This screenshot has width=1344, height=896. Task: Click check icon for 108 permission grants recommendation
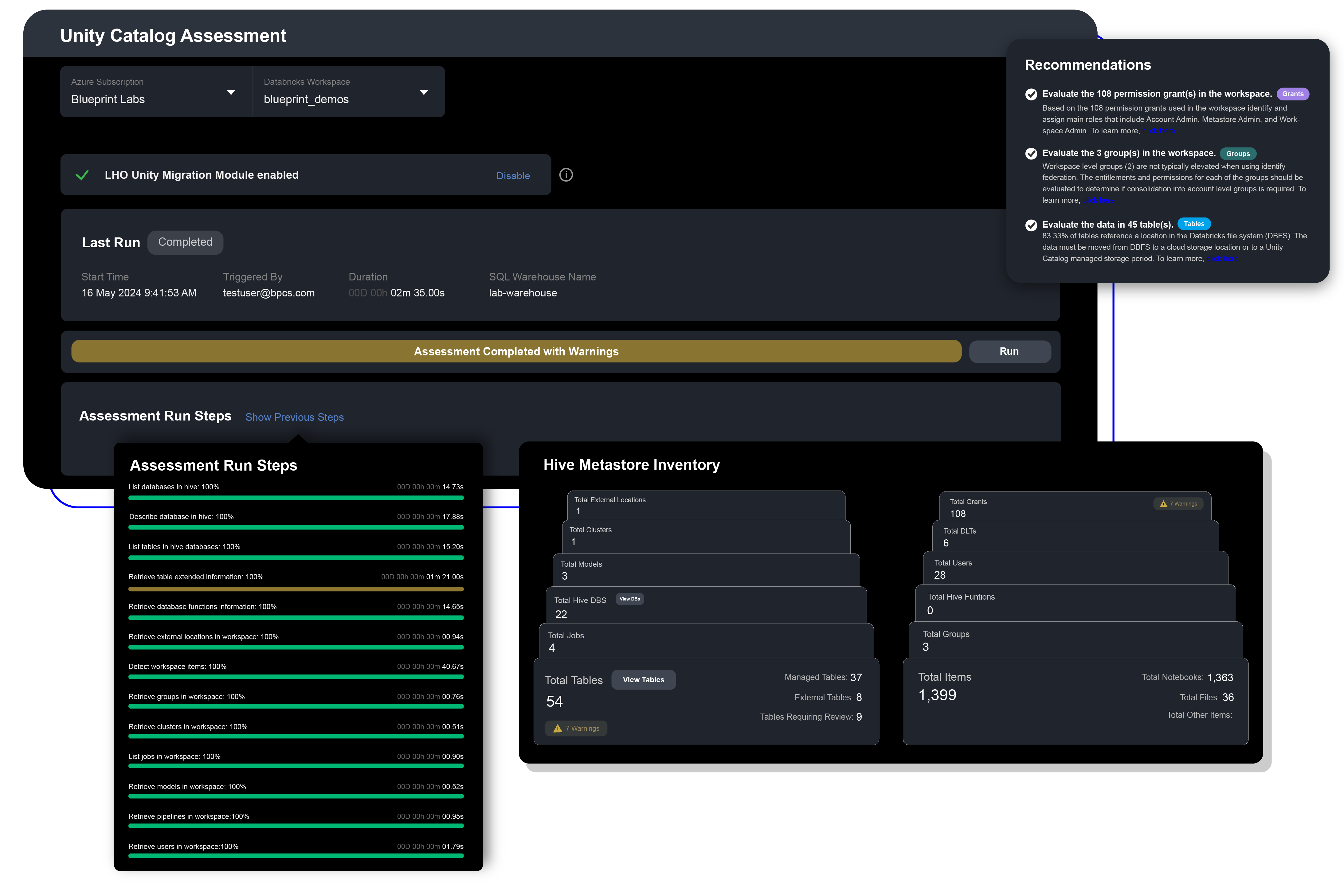point(1031,94)
